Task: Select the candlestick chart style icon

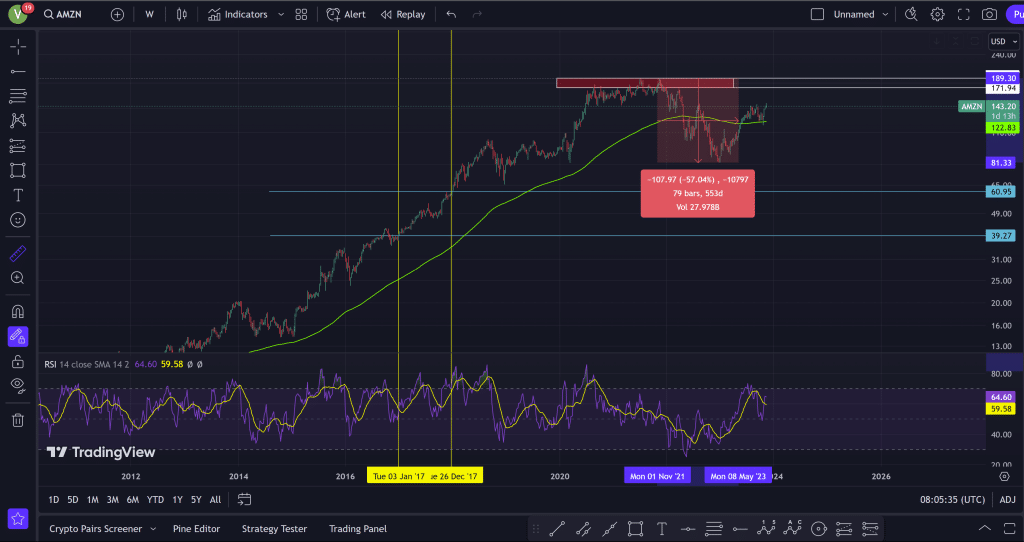Action: [181, 15]
